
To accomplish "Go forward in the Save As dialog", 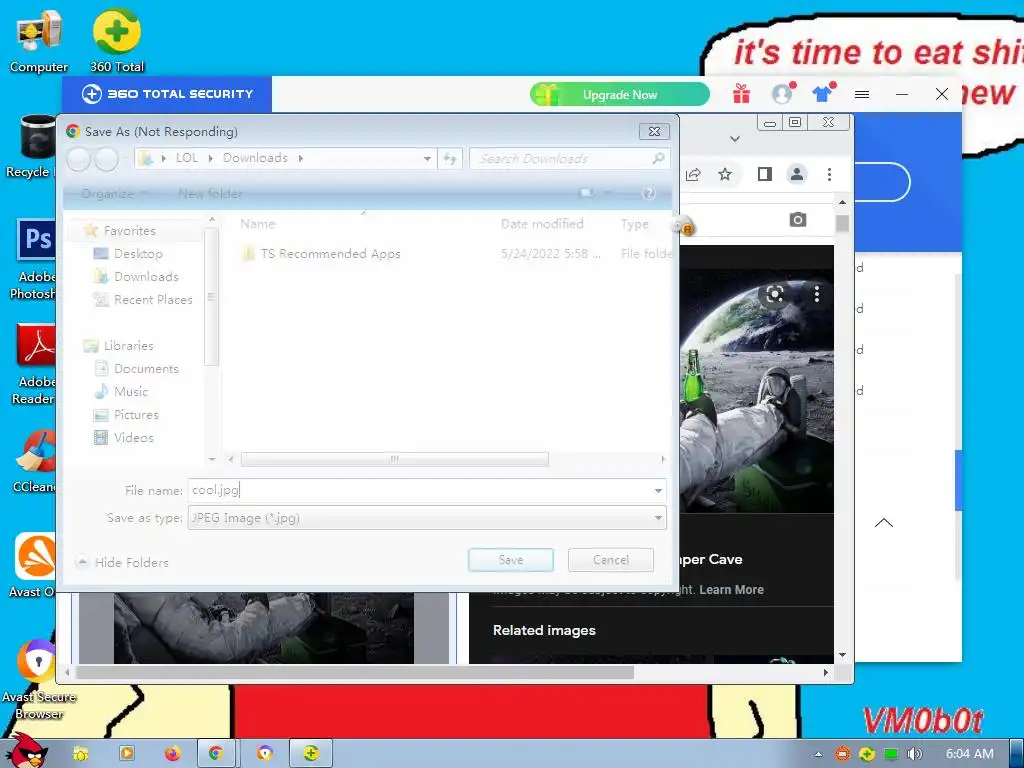I will [106, 159].
